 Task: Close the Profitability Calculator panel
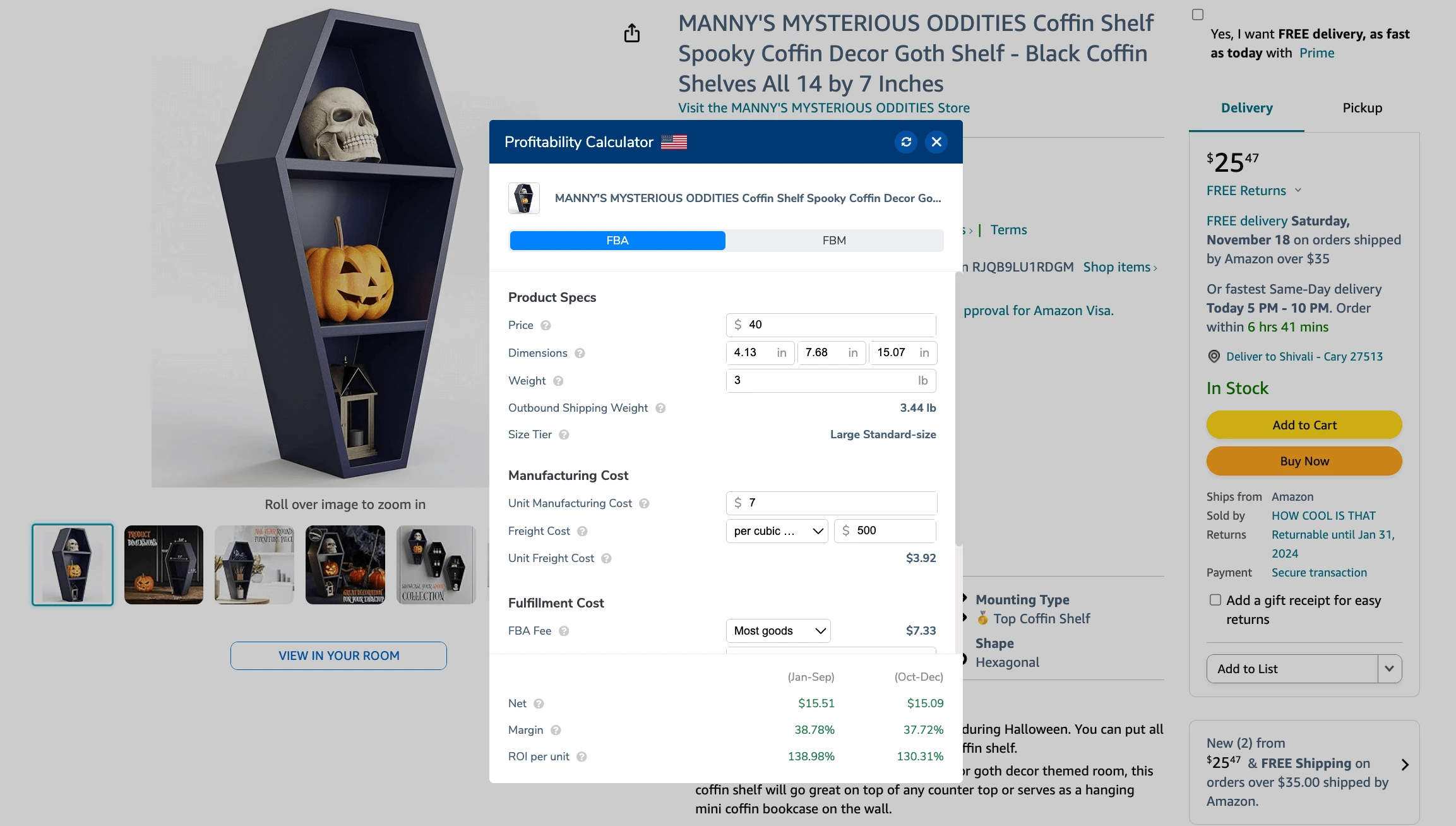[936, 142]
